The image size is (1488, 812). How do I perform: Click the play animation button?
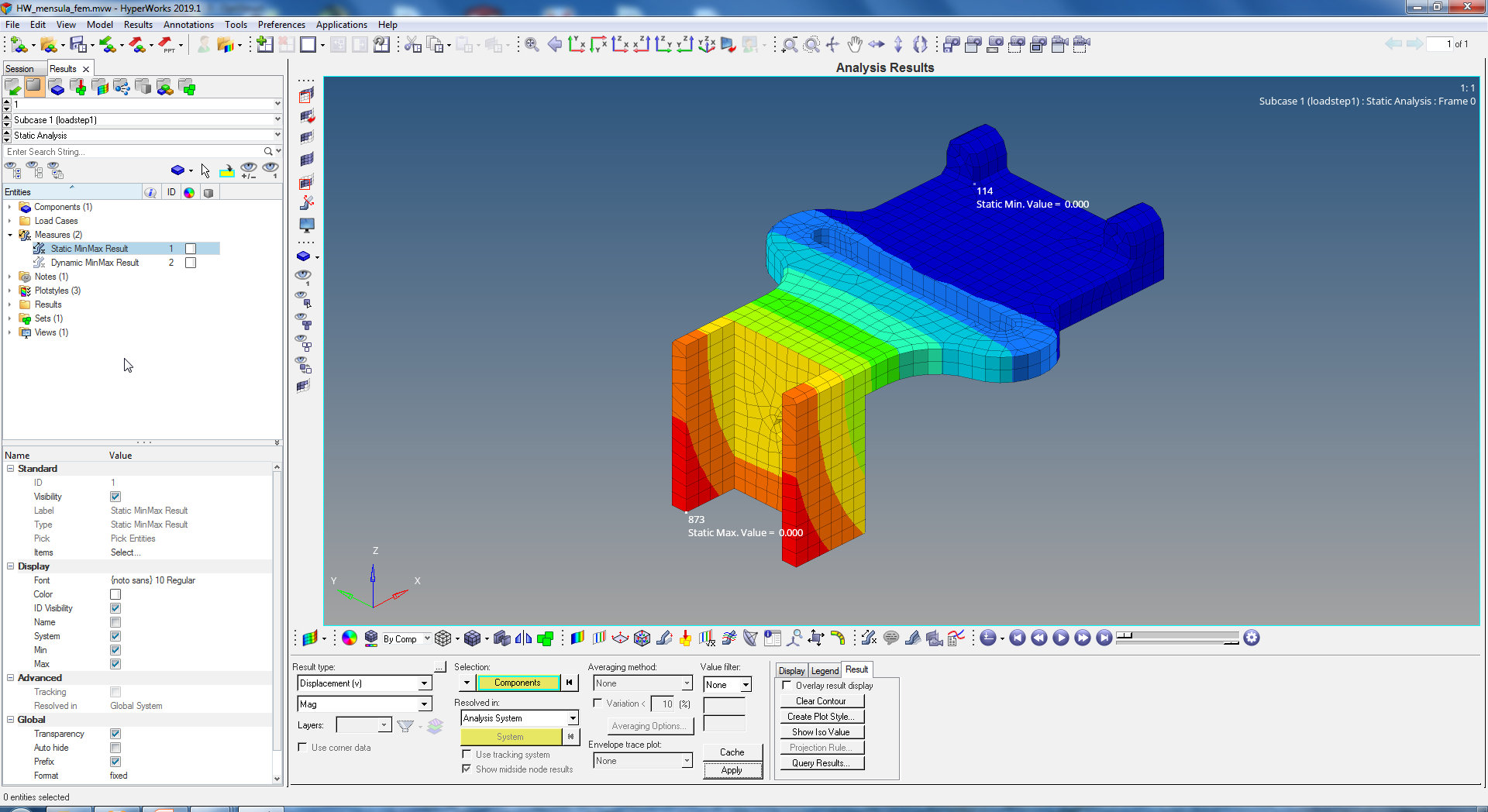click(1061, 638)
